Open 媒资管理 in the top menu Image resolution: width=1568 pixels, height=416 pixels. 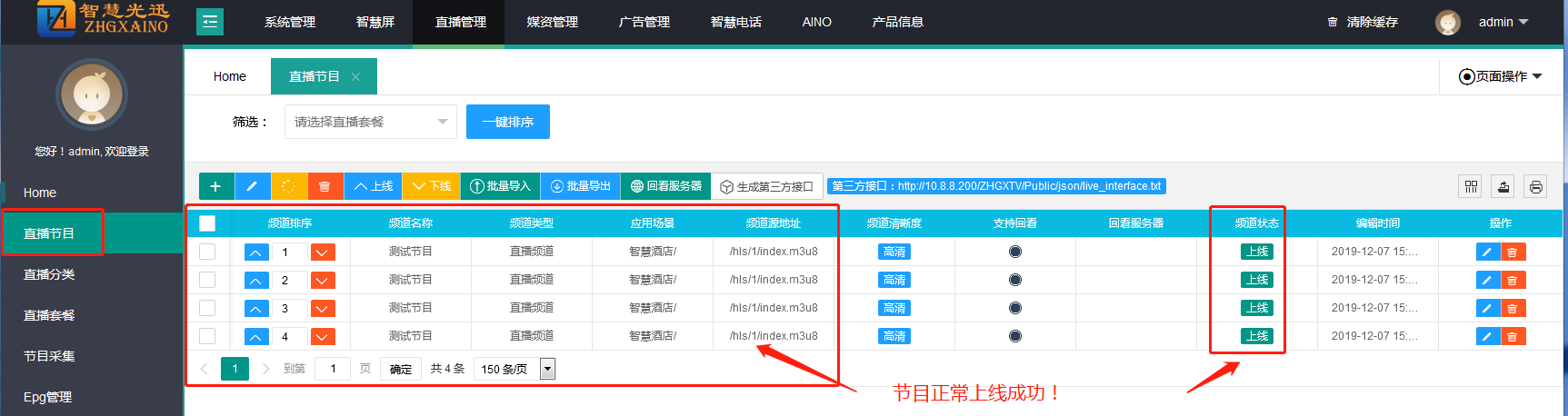552,22
